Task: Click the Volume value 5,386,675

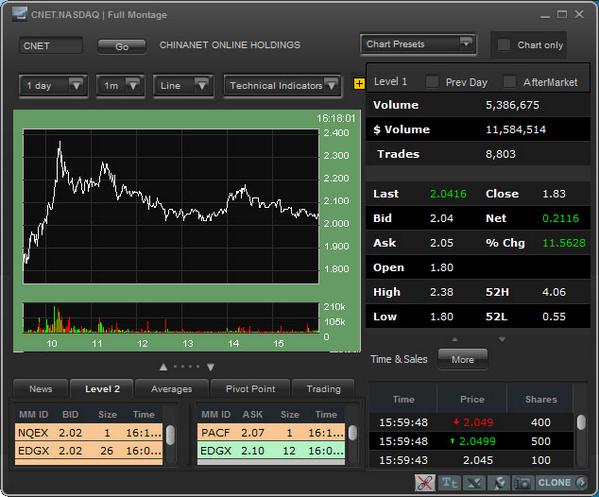Action: tap(512, 105)
